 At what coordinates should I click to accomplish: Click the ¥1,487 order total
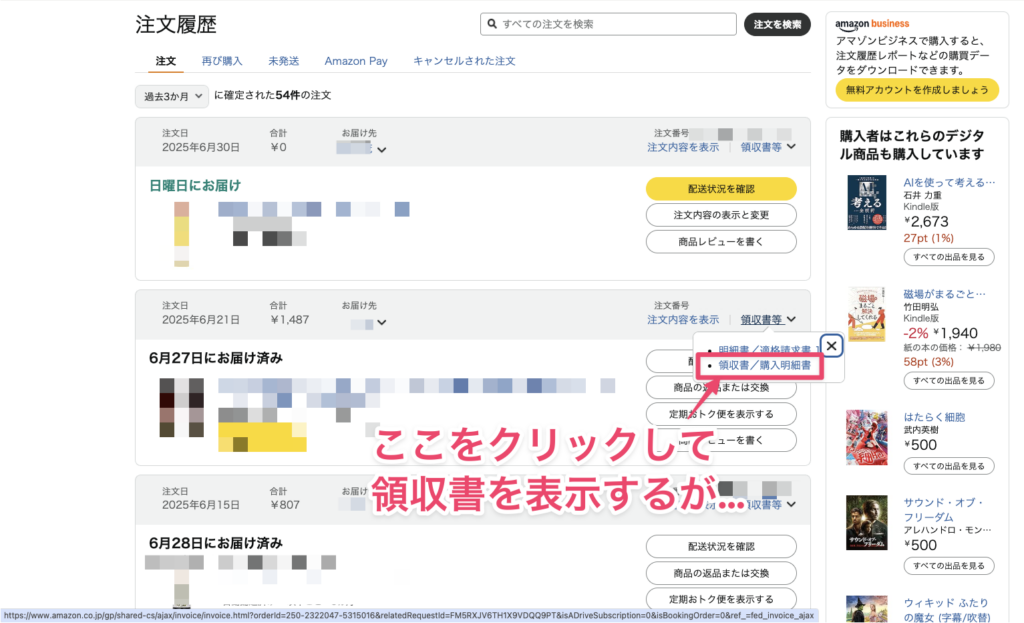coord(290,320)
